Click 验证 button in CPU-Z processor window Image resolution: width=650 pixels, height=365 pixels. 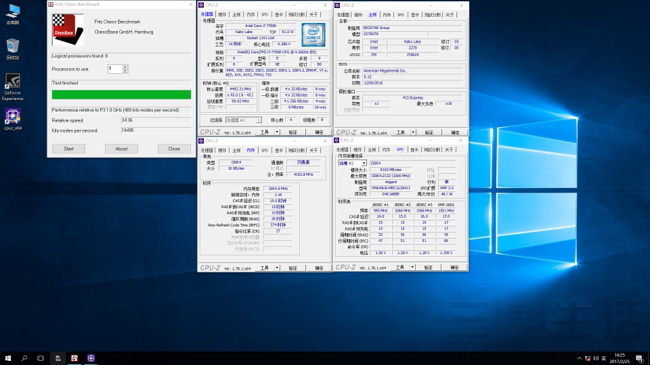(x=293, y=132)
